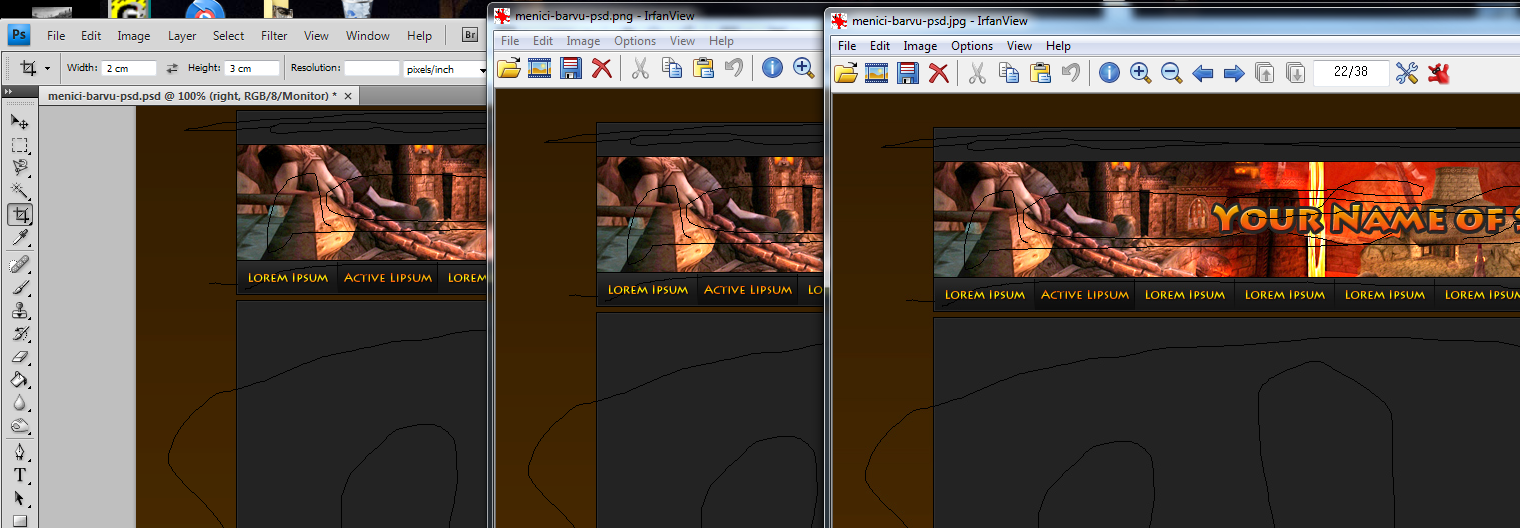This screenshot has height=528, width=1520.
Task: Select the Crop tool in the toolbox
Action: tap(20, 214)
